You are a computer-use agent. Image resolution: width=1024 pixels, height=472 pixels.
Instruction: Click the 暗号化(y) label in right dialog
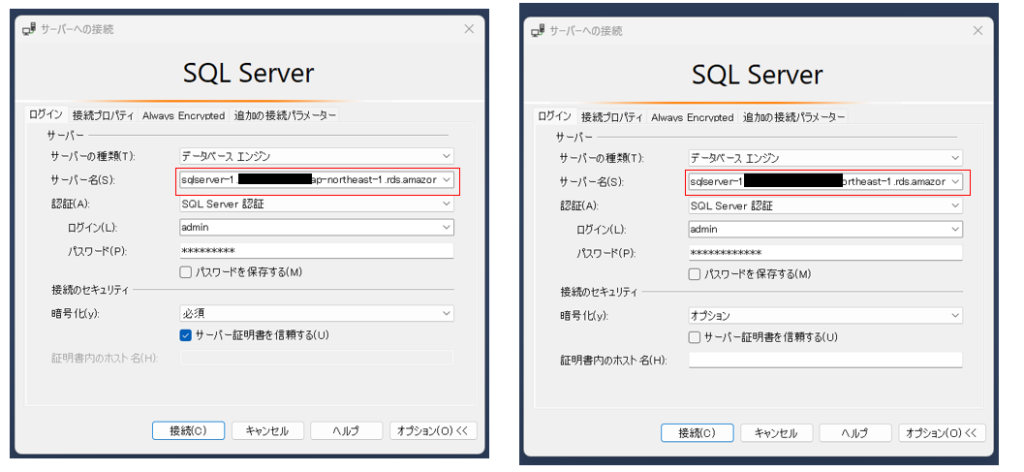click(584, 315)
